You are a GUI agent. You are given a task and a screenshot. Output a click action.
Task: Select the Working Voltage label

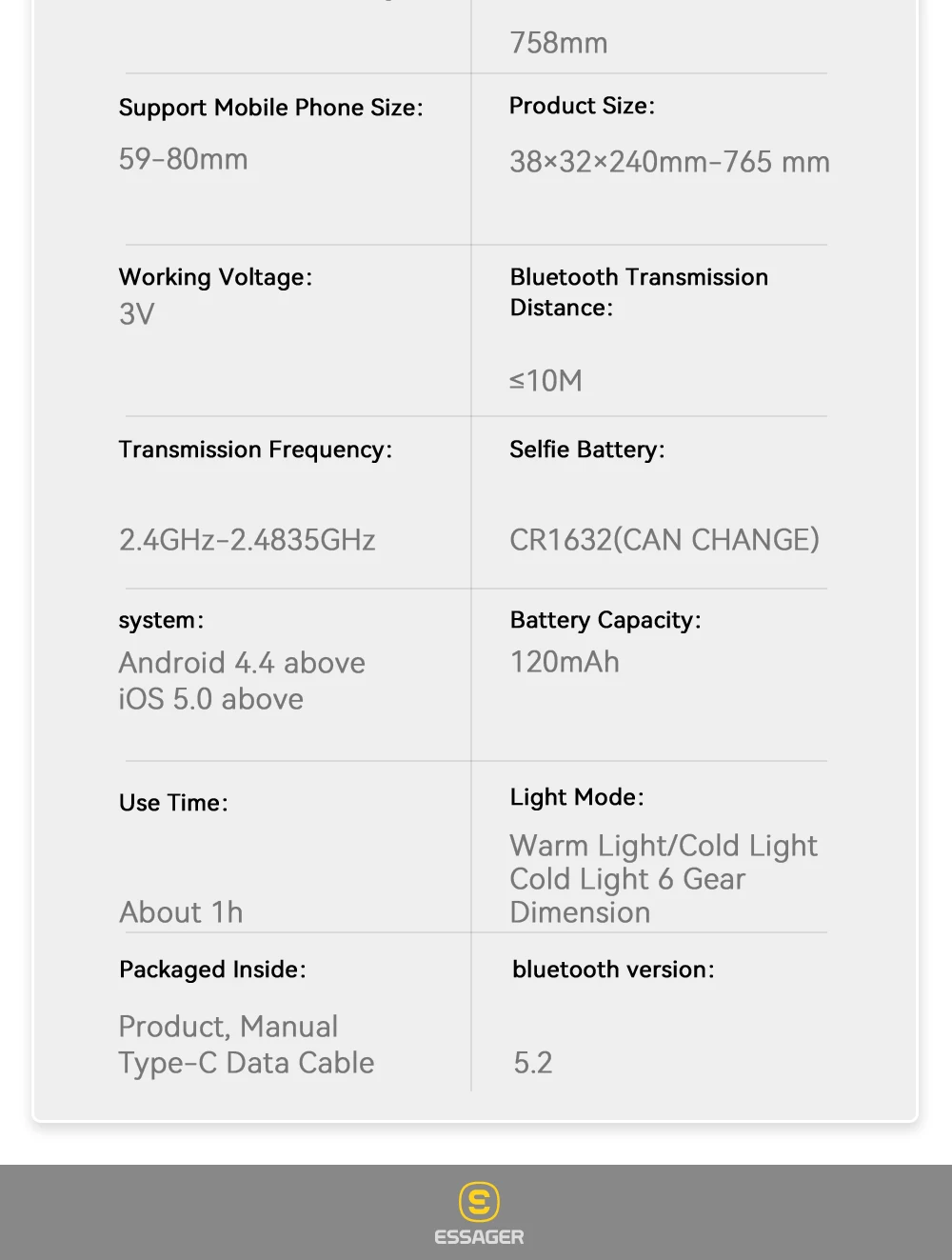[215, 277]
